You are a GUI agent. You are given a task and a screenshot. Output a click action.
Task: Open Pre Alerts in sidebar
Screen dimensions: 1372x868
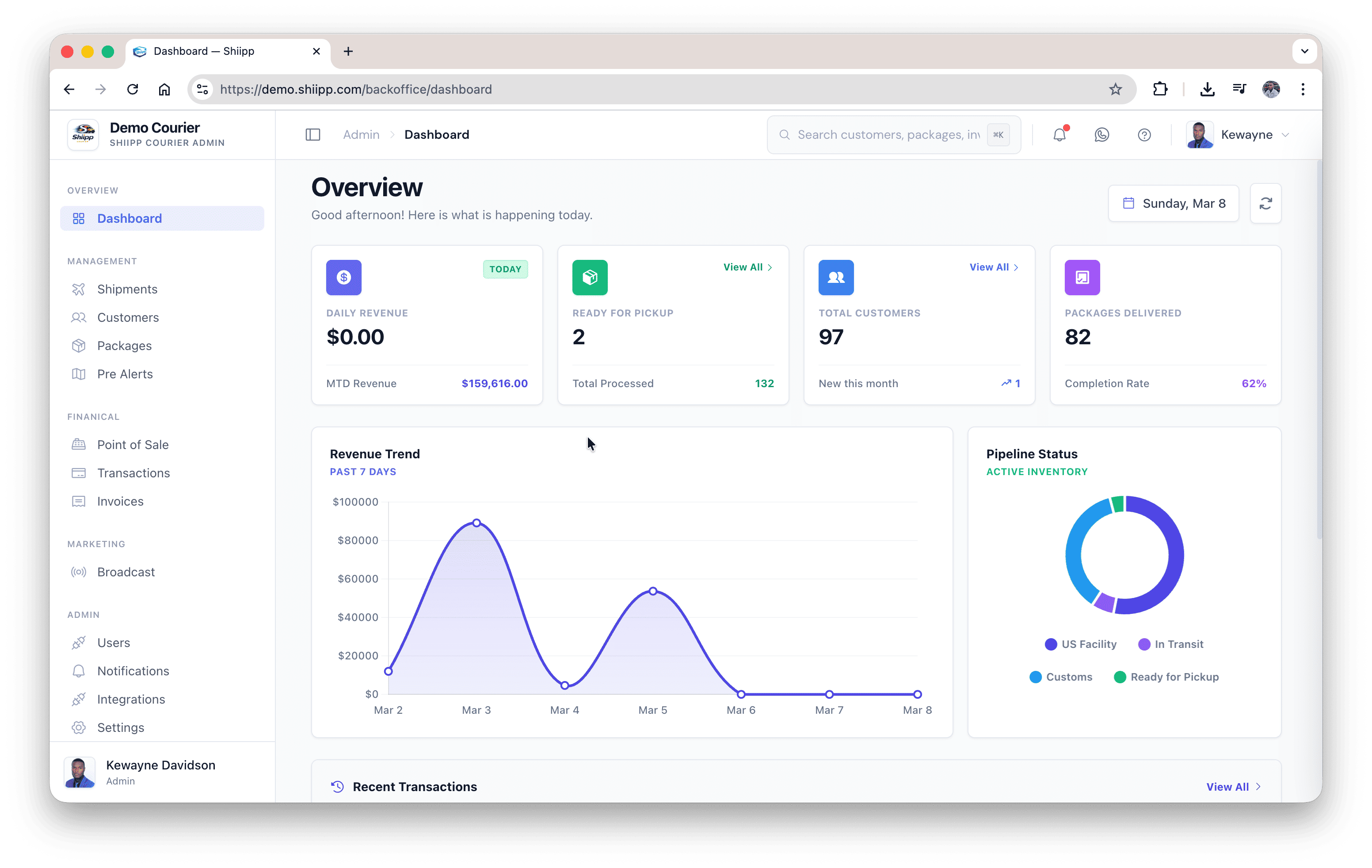click(124, 374)
